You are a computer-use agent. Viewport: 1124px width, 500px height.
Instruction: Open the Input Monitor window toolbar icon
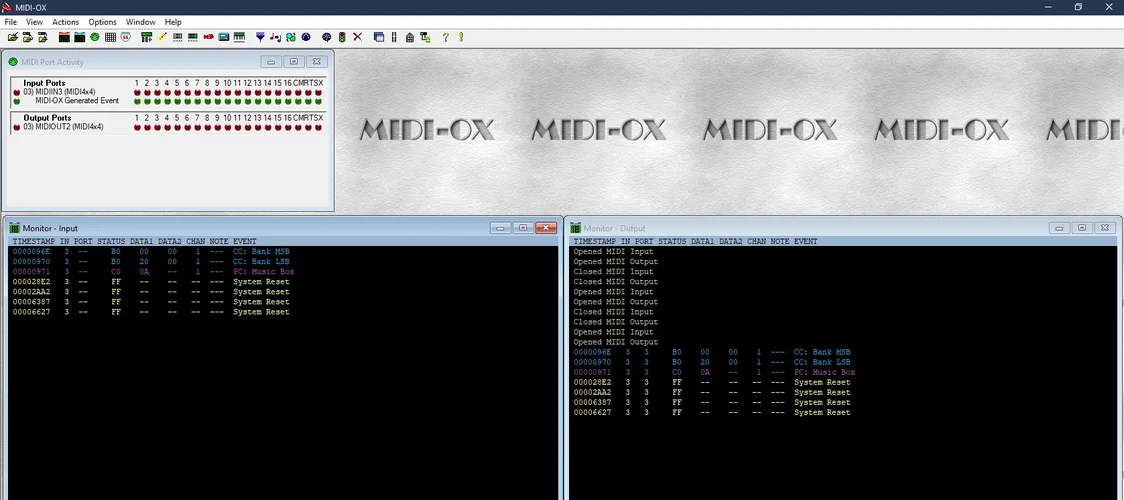pos(64,37)
